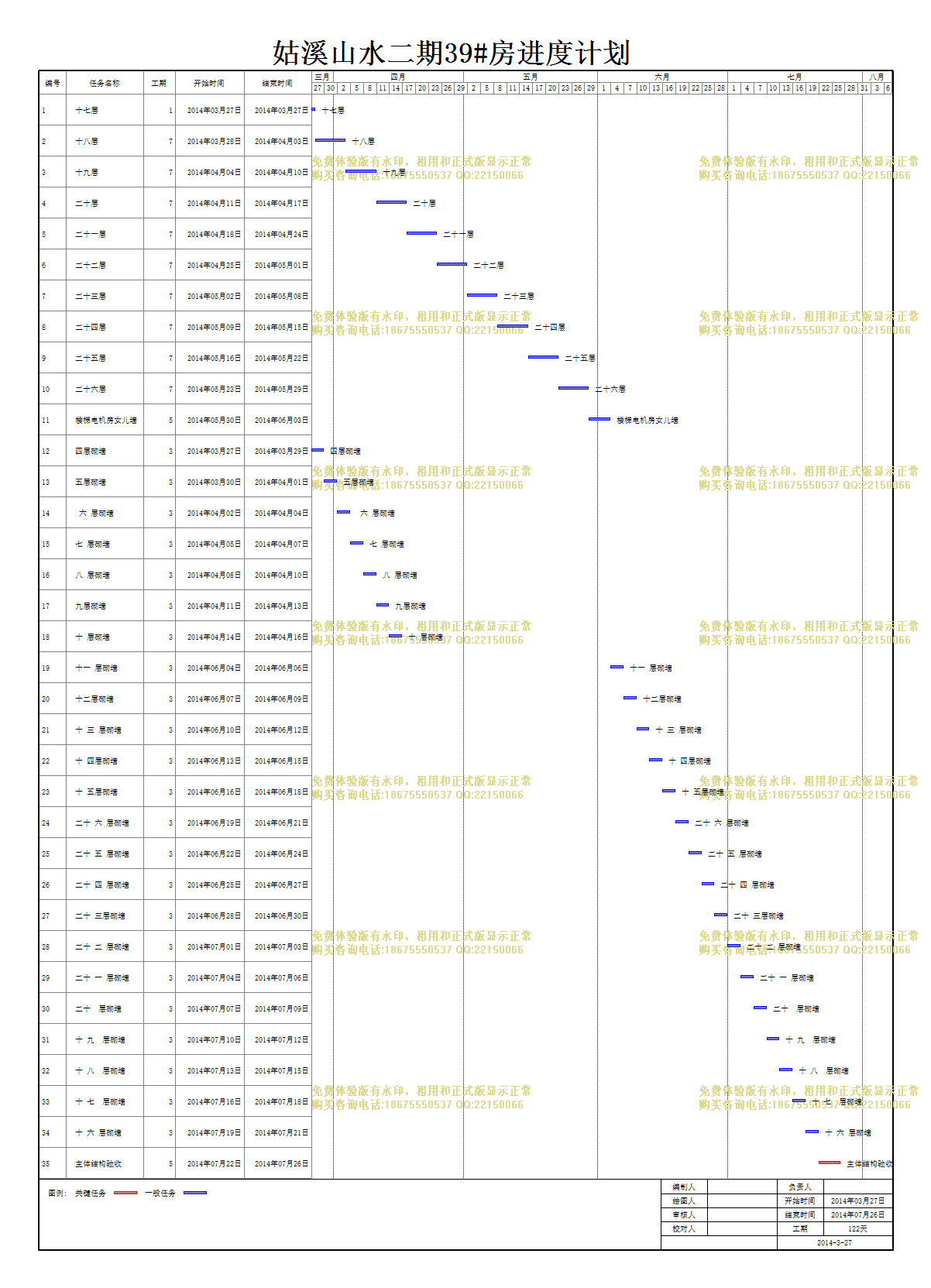The width and height of the screenshot is (931, 1288).
Task: Select 十七层 in the task name column
Action: [x=87, y=111]
